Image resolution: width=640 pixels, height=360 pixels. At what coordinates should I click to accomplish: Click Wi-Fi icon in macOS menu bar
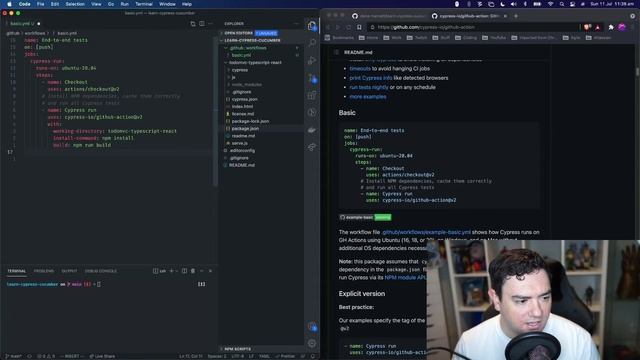click(550, 4)
